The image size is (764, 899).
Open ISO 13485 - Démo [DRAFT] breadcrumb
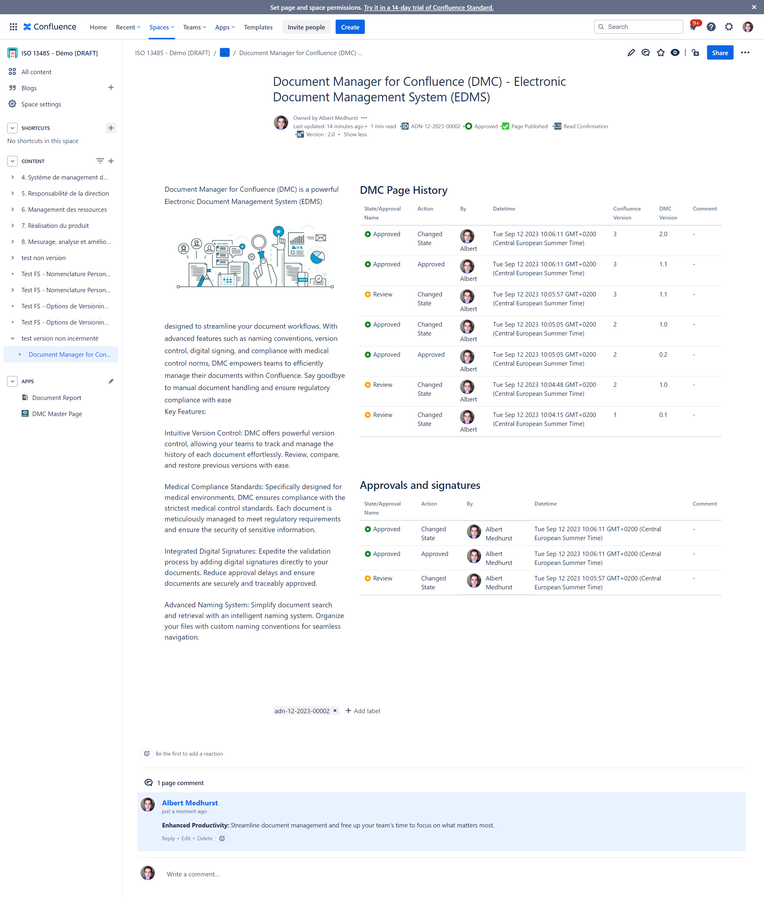[173, 53]
